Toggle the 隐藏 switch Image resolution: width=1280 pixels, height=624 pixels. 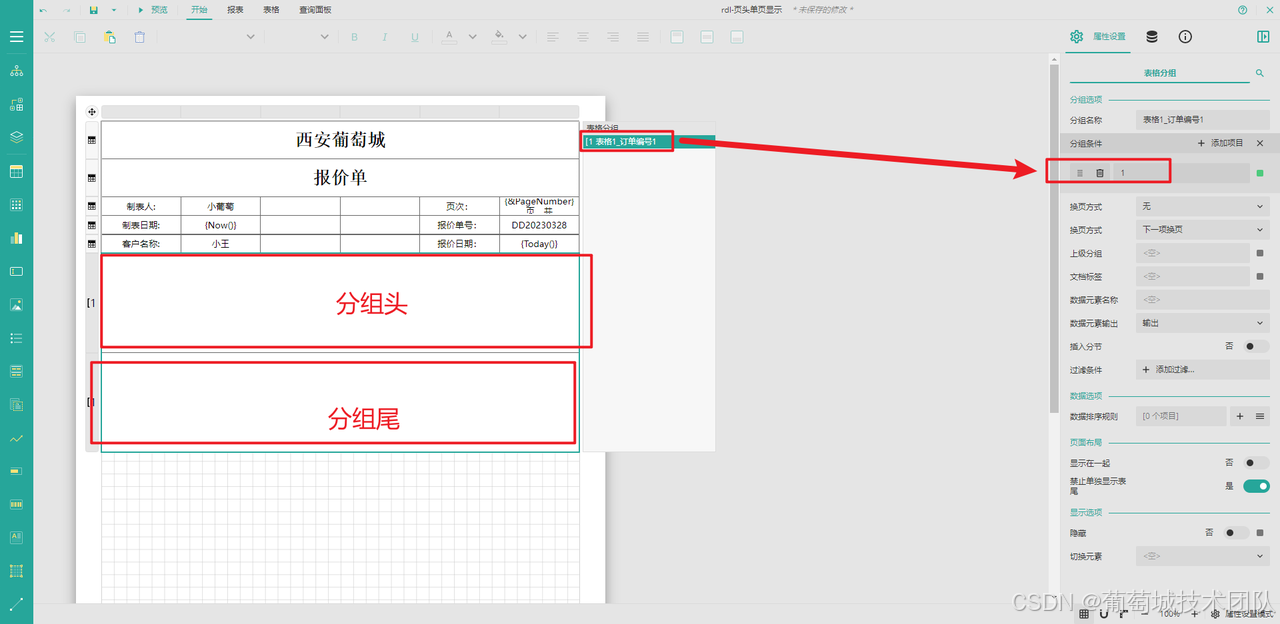pos(1237,533)
